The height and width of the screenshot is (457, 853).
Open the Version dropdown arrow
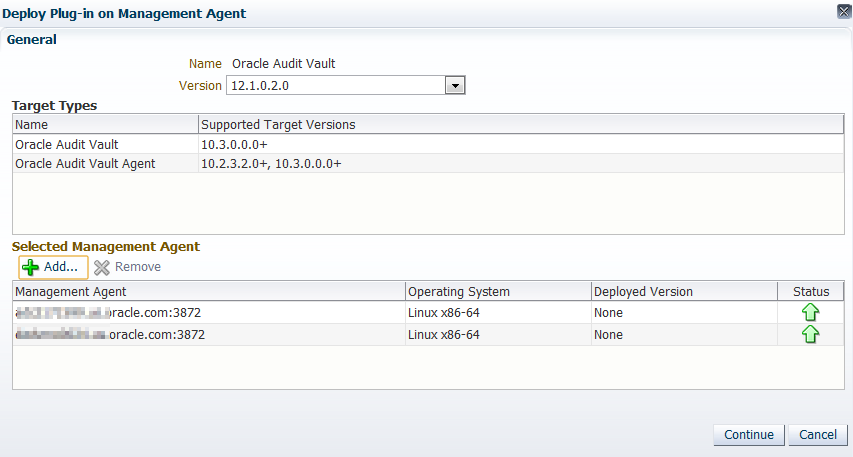(x=455, y=85)
